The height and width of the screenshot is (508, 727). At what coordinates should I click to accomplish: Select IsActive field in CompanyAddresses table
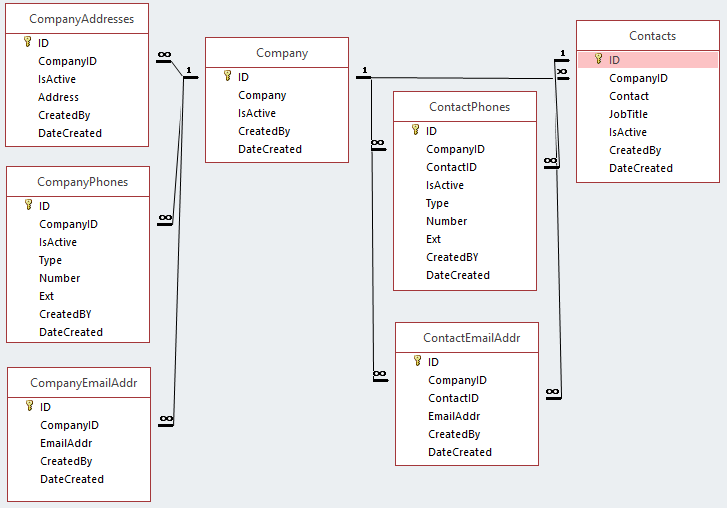click(57, 79)
